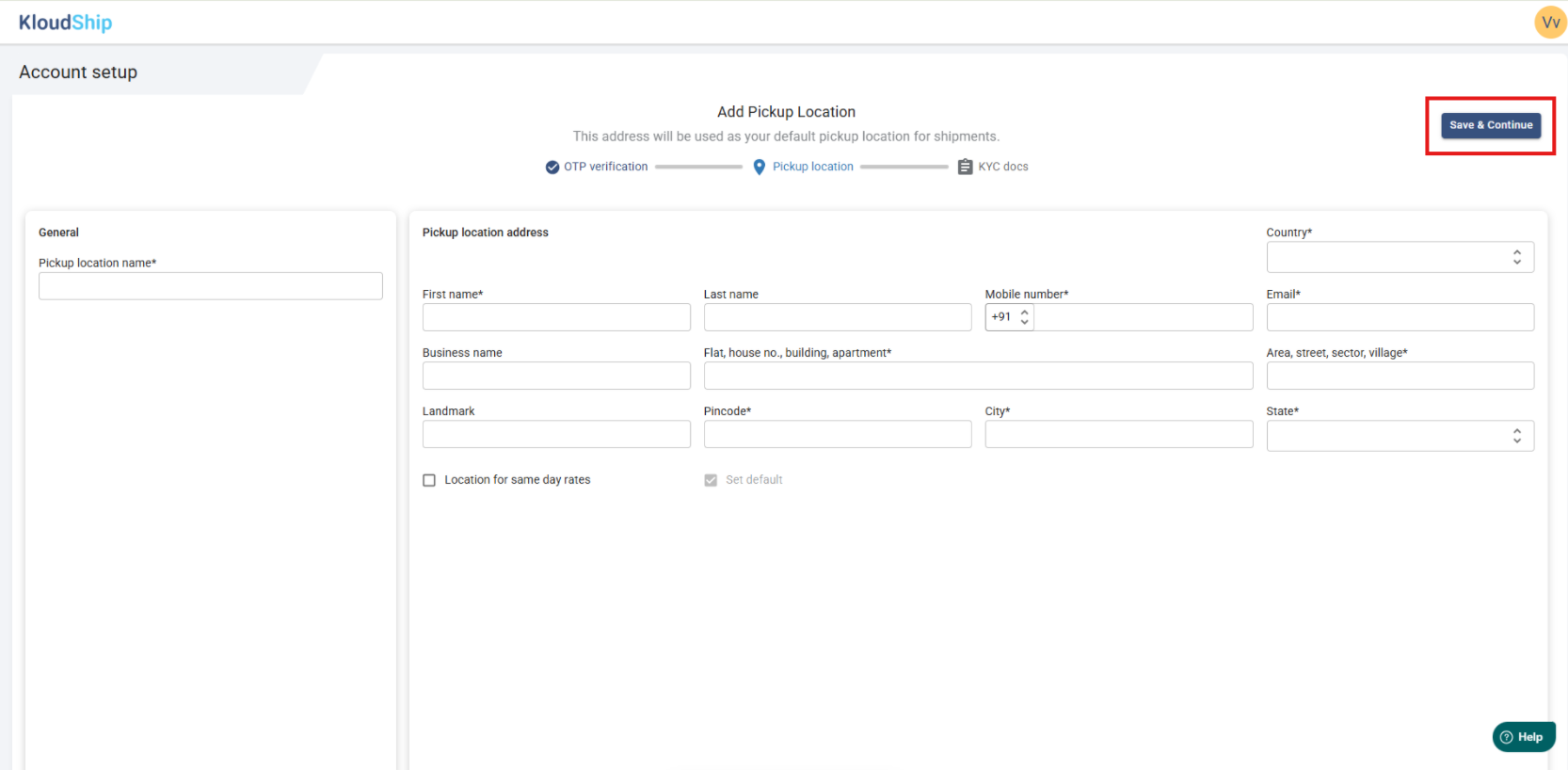Focus the Business name field
The image size is (1568, 770).
pyautogui.click(x=556, y=376)
